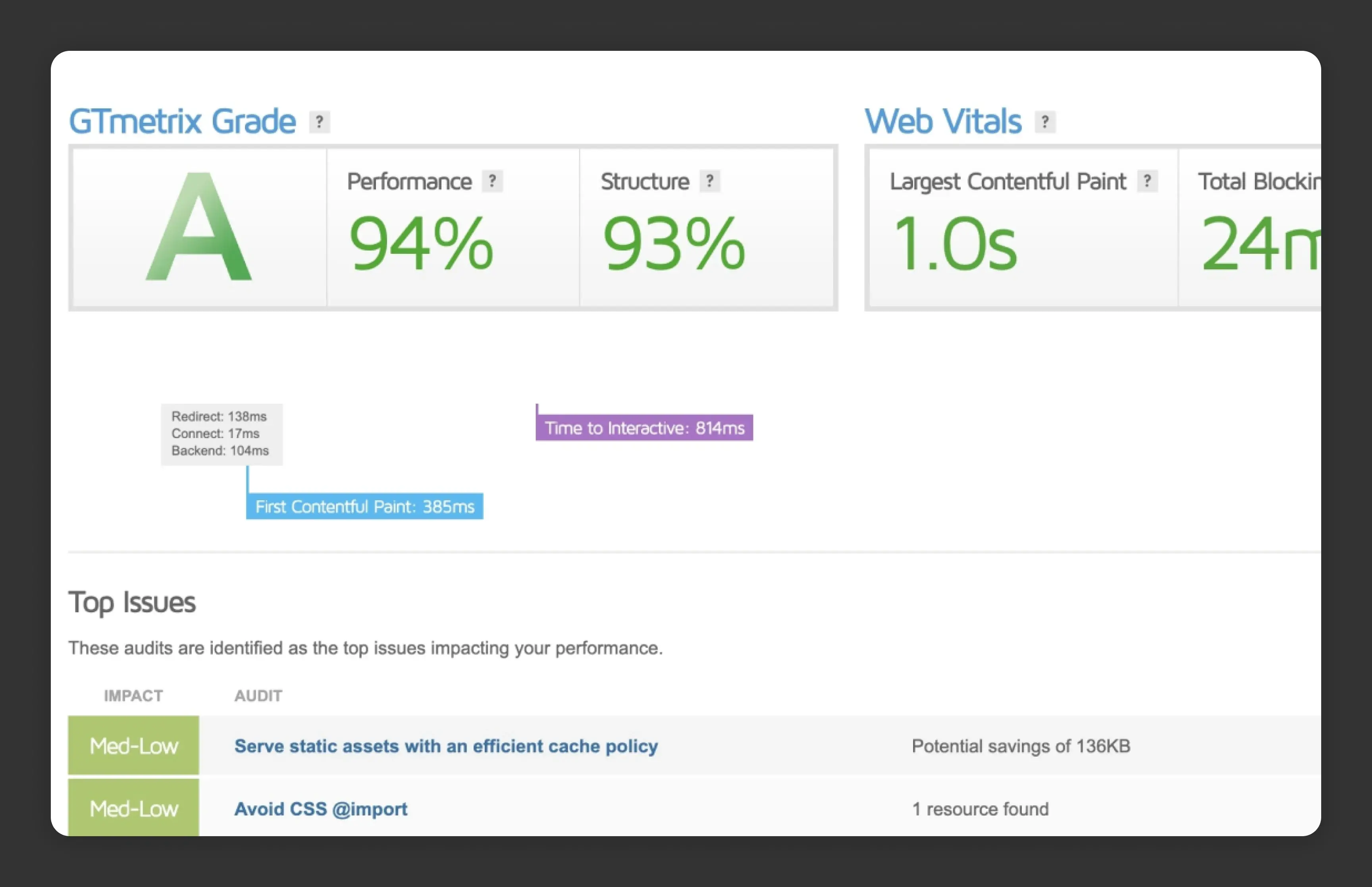1372x887 pixels.
Task: Click the Total Blocking Time value
Action: click(1260, 243)
